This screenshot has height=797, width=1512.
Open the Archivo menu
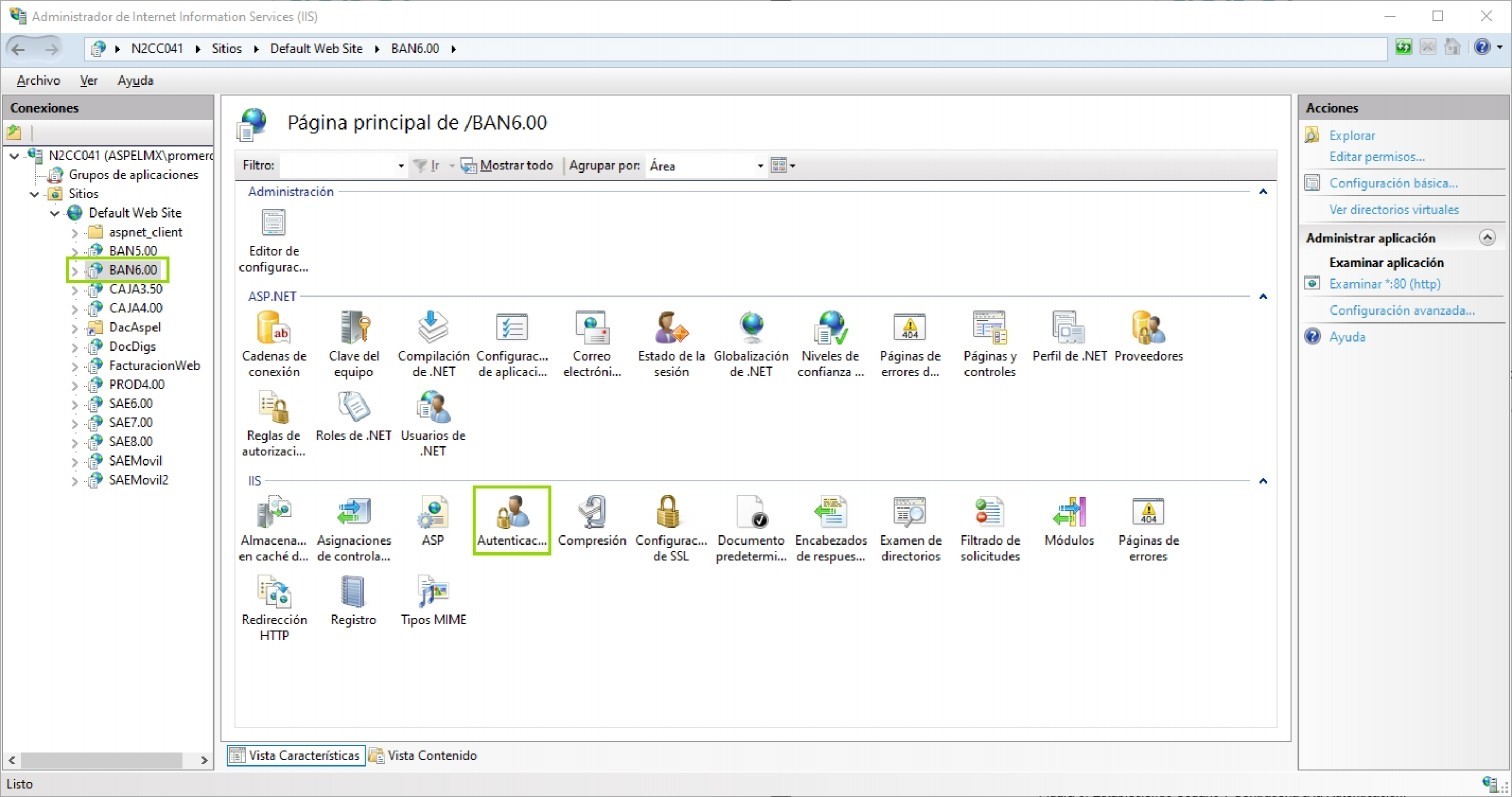(x=38, y=80)
